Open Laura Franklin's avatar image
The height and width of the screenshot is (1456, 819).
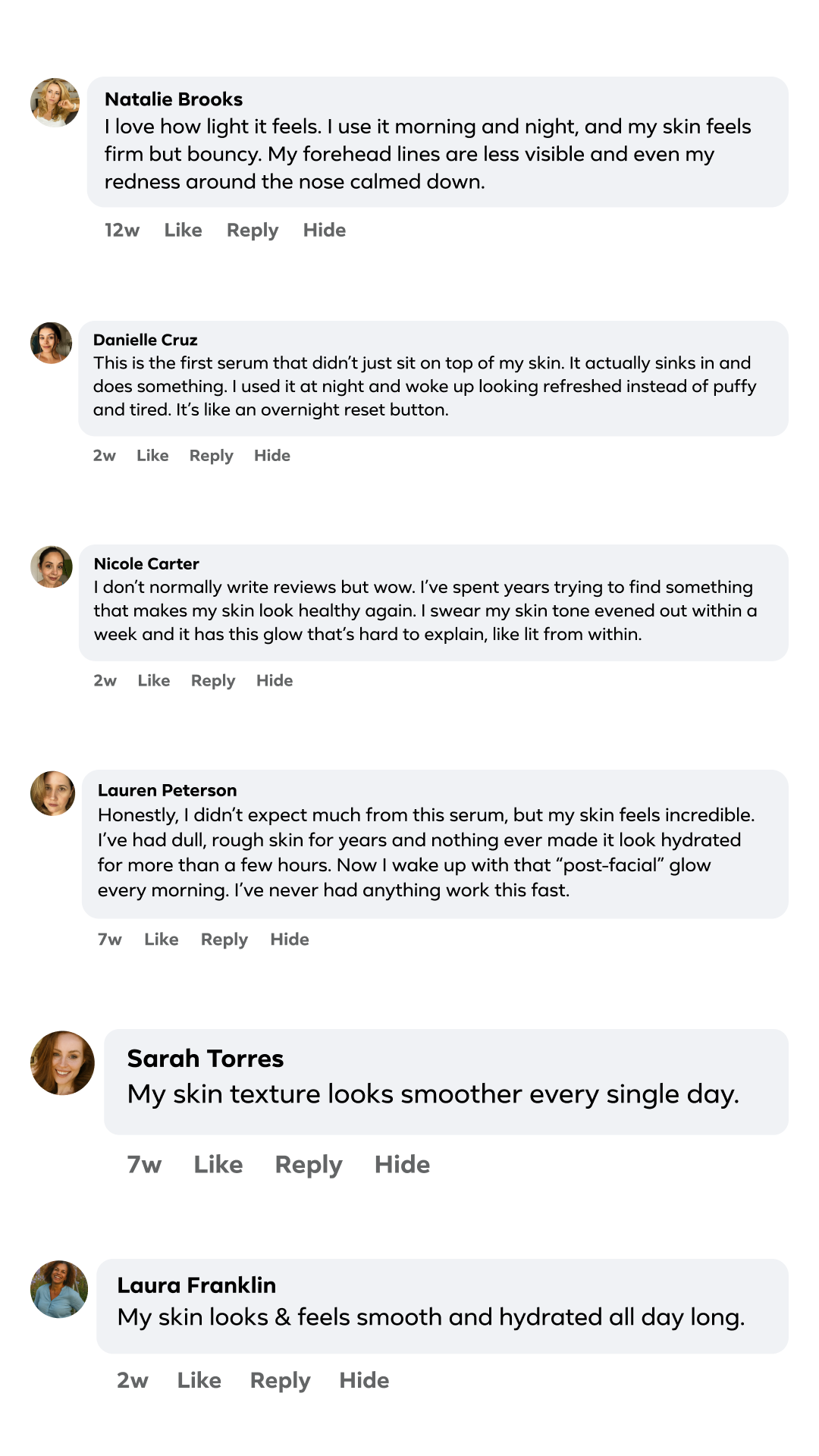point(59,1289)
